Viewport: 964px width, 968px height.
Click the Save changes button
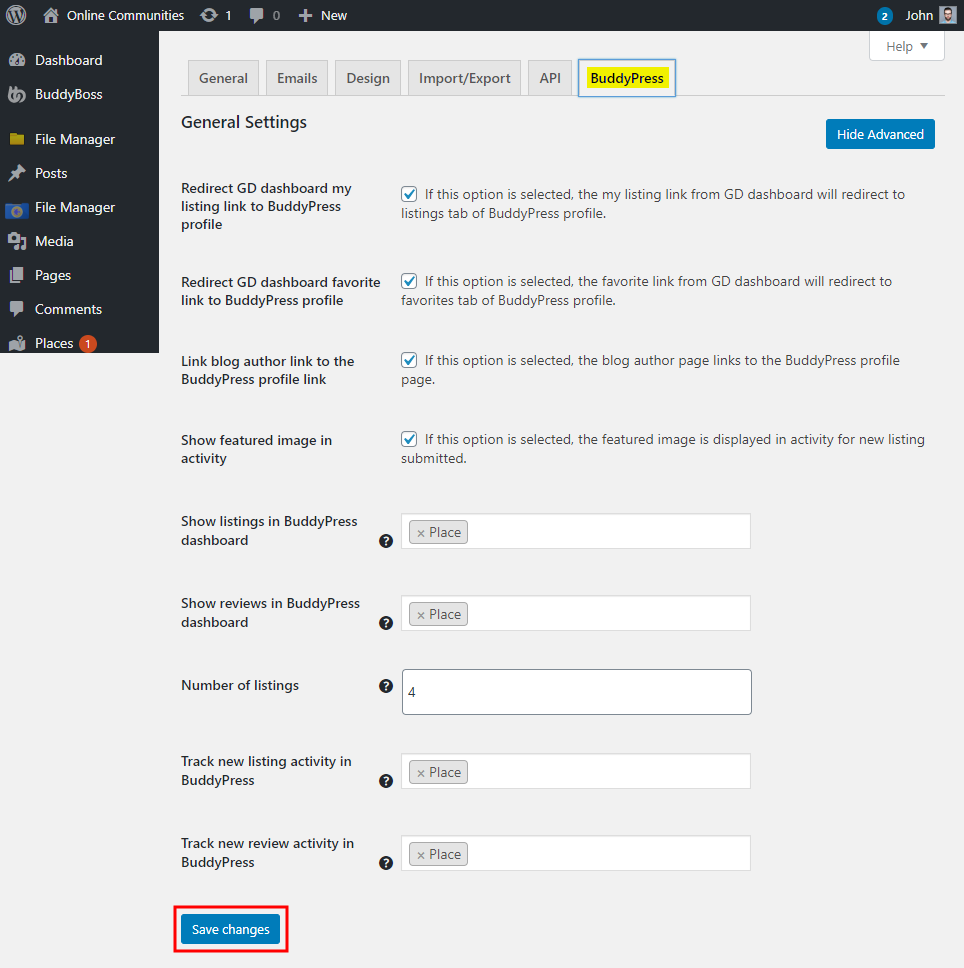point(230,929)
